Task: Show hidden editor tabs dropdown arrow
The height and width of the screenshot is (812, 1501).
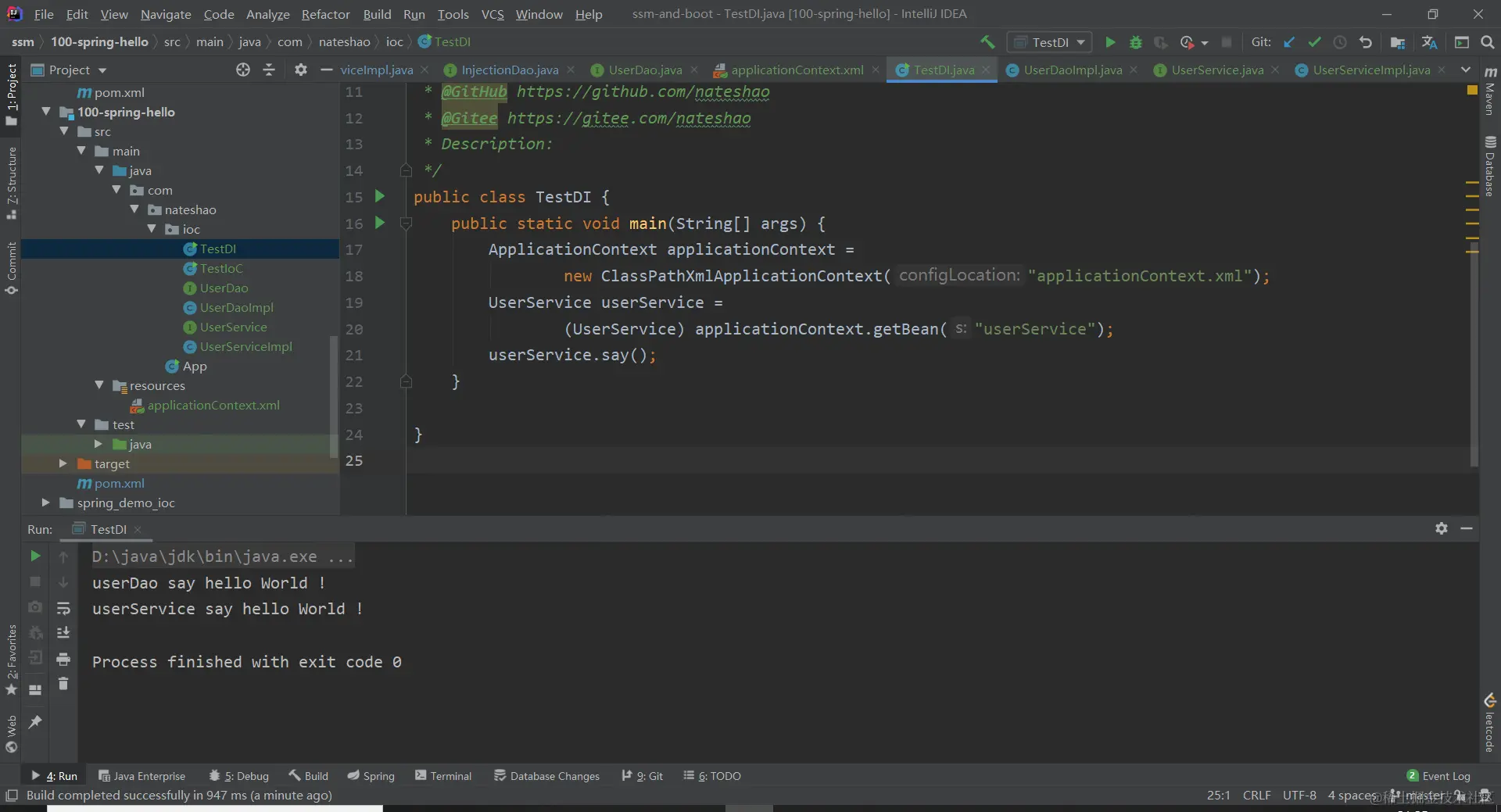Action: 1466,70
